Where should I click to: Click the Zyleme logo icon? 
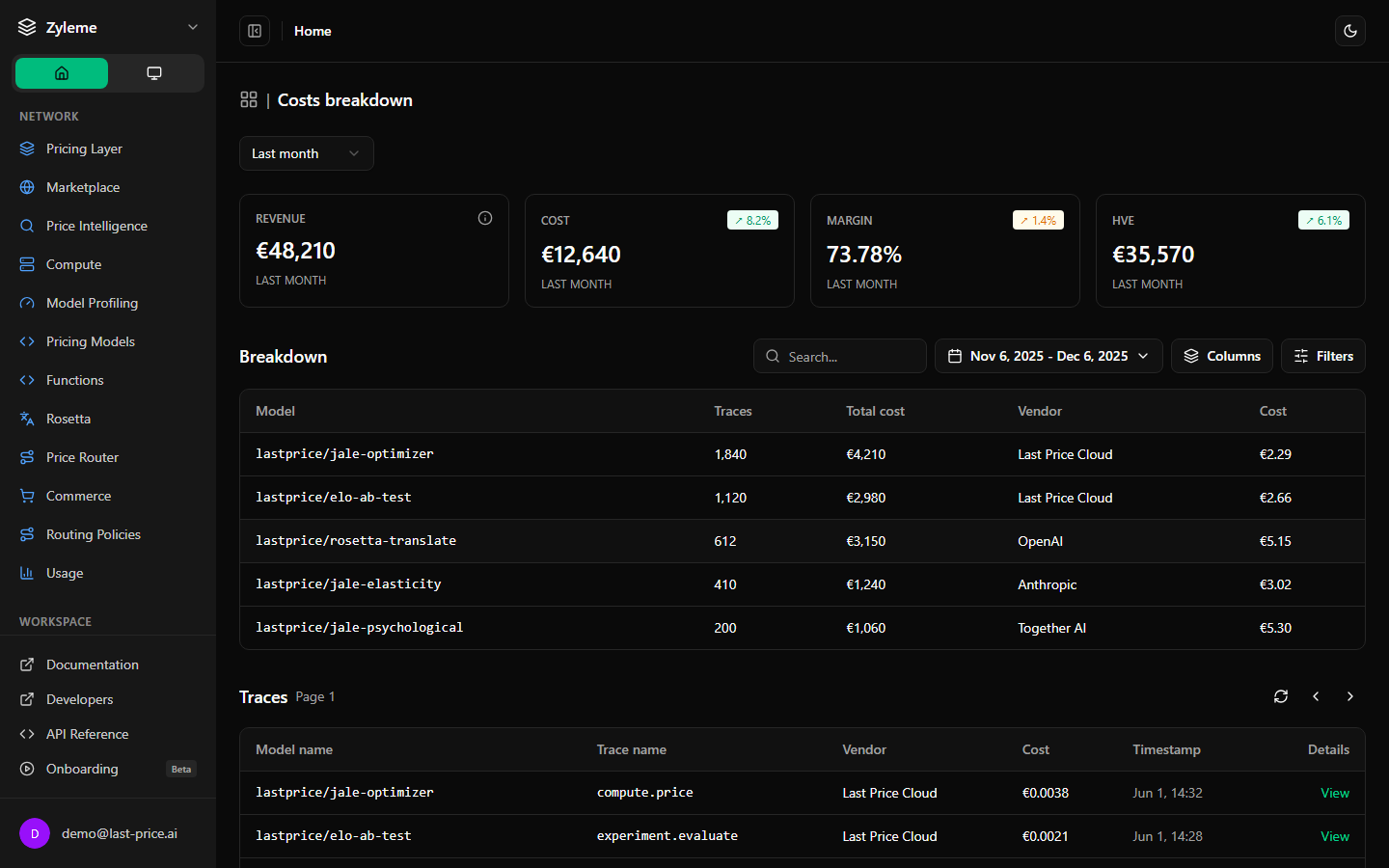(27, 27)
